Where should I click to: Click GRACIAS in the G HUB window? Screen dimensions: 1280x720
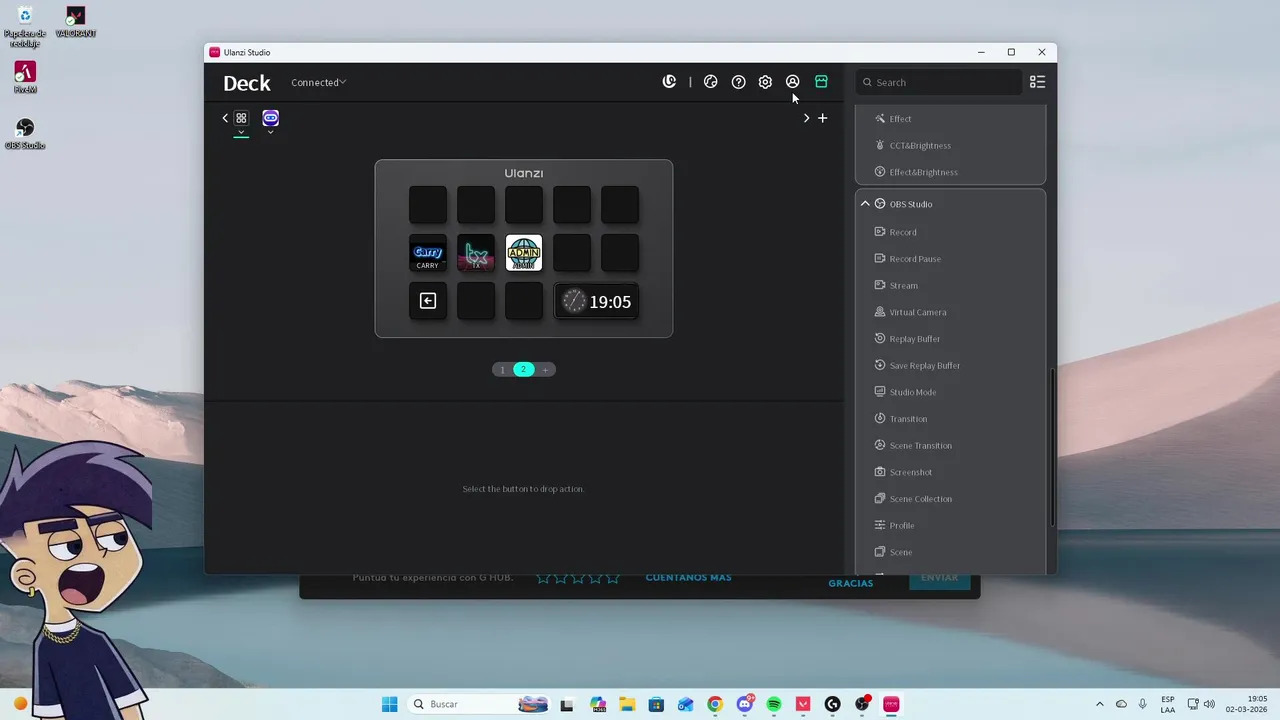850,583
